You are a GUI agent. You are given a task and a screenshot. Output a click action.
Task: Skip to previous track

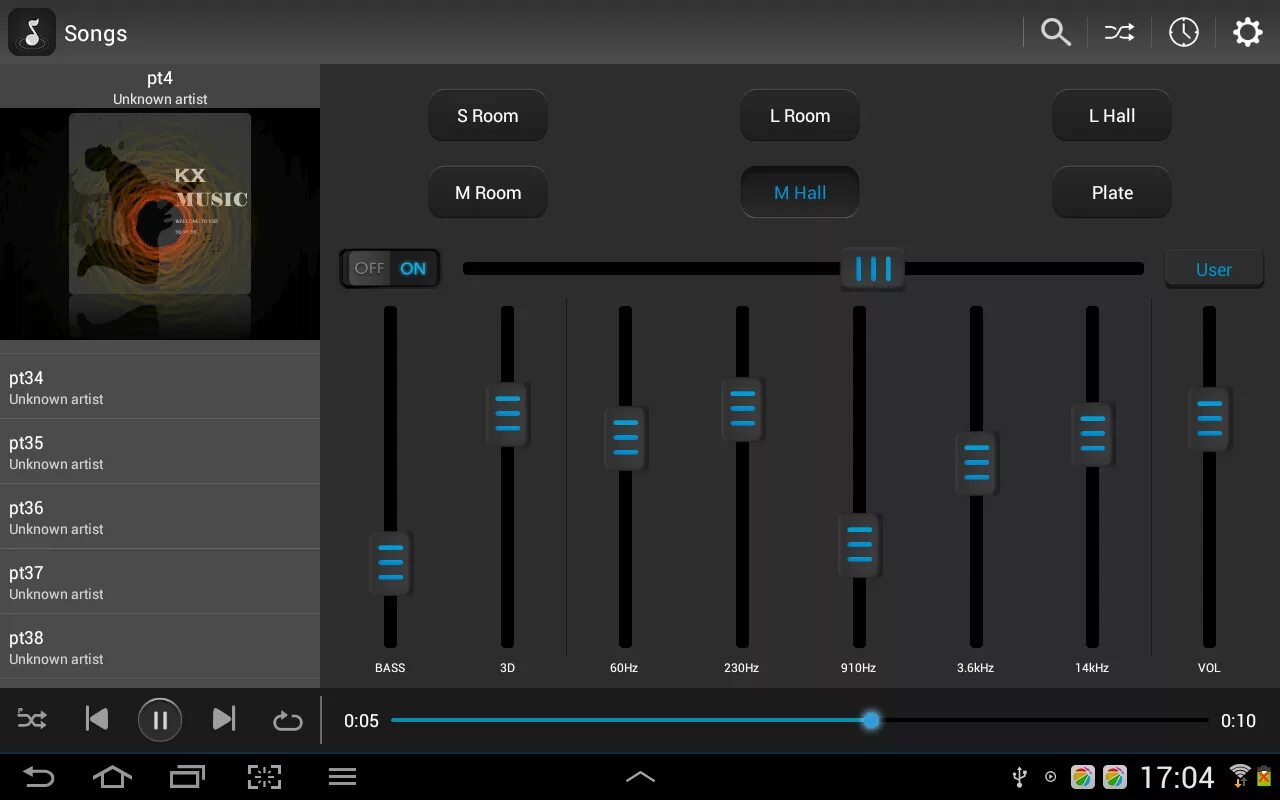(x=97, y=719)
